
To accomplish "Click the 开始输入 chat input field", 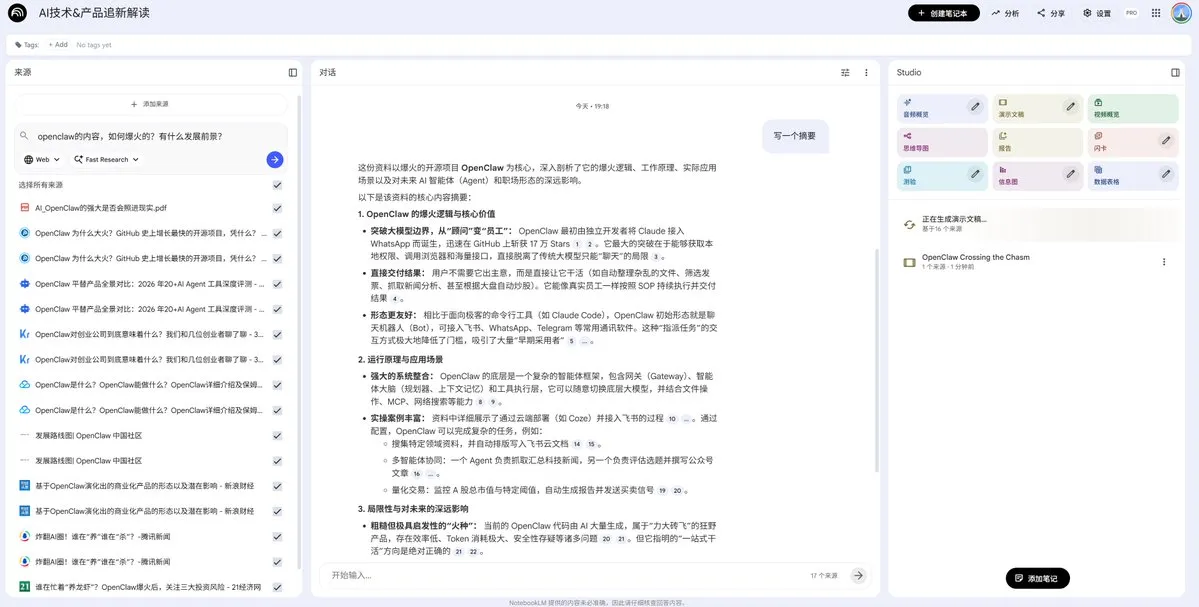I will pyautogui.click(x=450, y=575).
